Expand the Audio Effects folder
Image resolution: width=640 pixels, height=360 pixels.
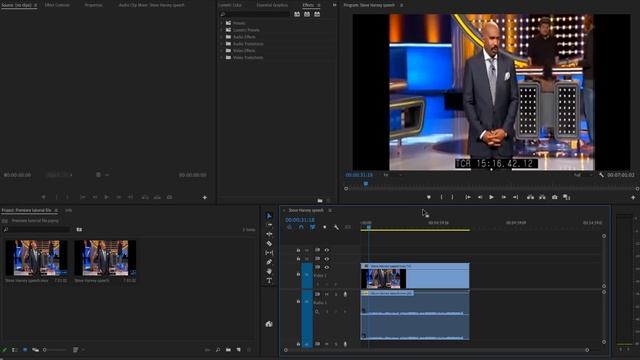[x=222, y=37]
